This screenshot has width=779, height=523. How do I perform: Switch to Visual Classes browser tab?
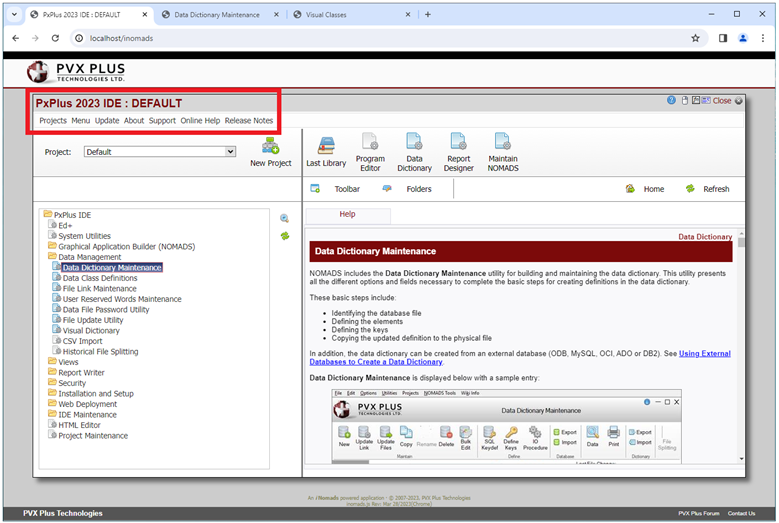pyautogui.click(x=326, y=15)
